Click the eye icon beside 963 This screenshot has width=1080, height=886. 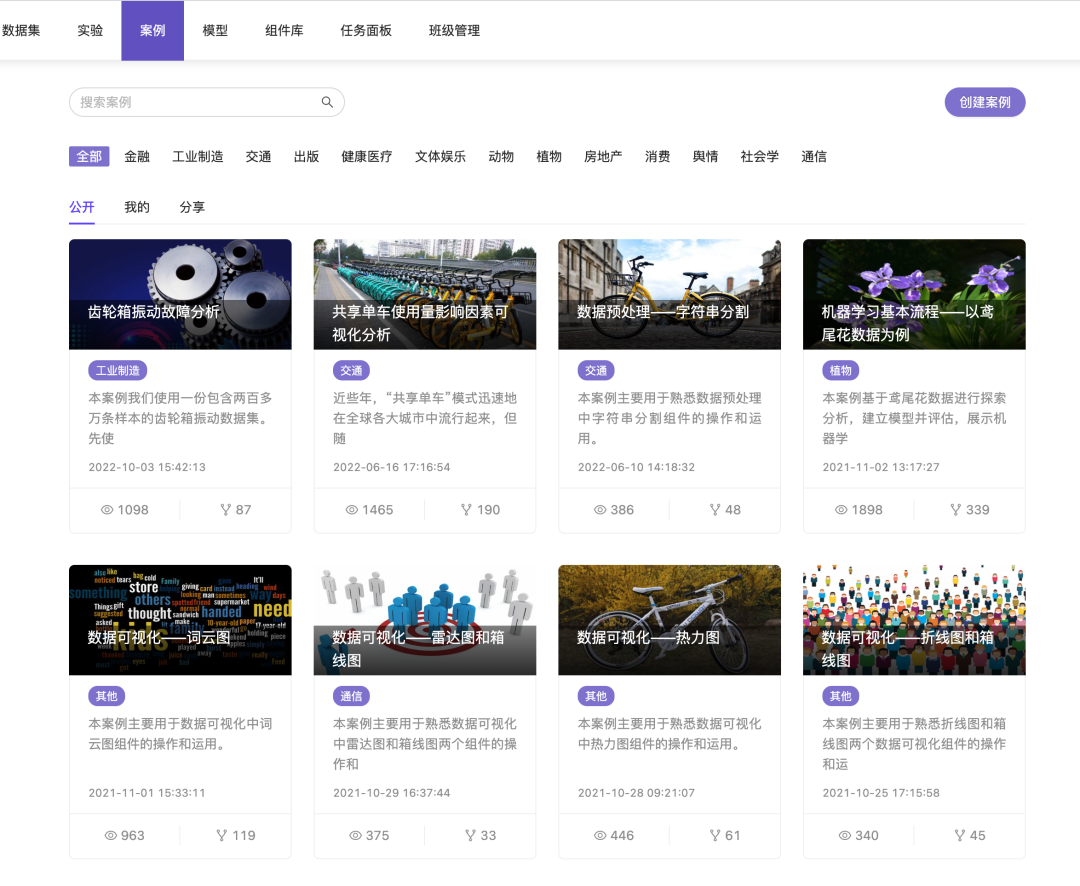110,836
